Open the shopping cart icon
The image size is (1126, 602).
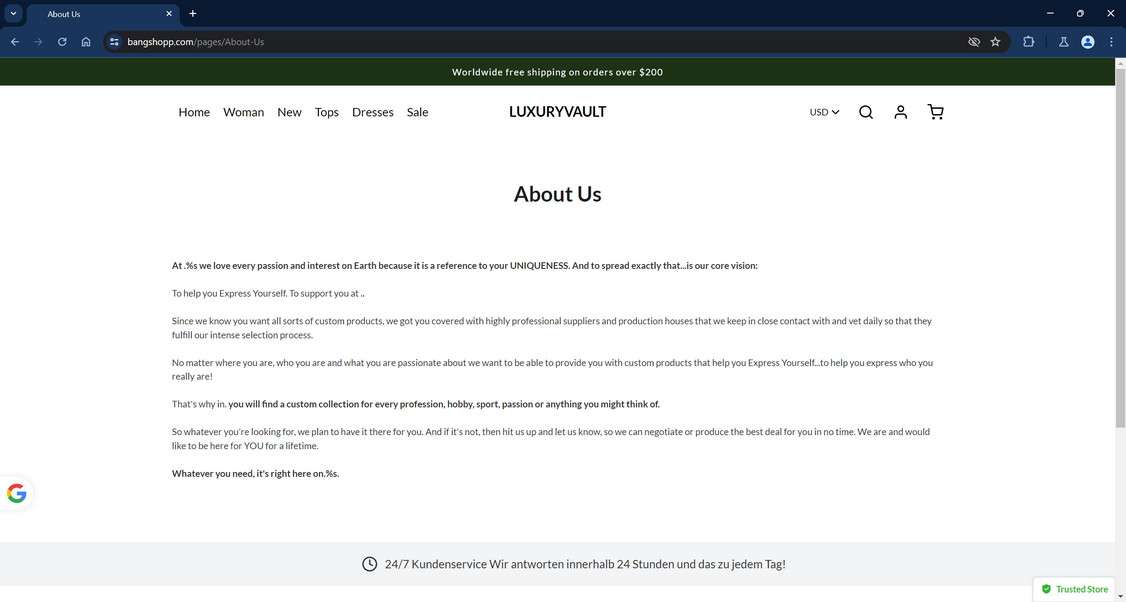click(x=935, y=112)
